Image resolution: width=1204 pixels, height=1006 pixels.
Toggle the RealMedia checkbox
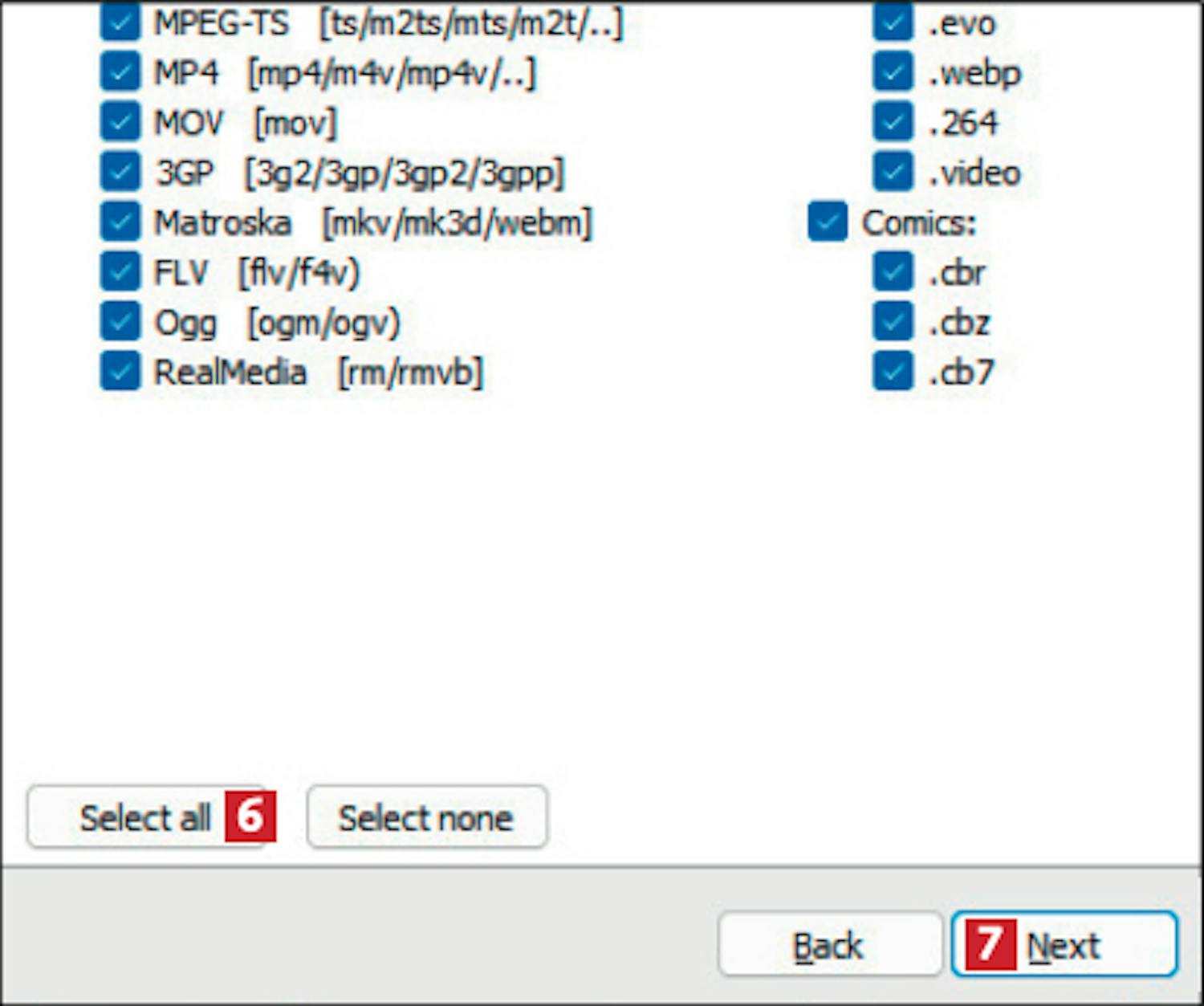coord(120,371)
